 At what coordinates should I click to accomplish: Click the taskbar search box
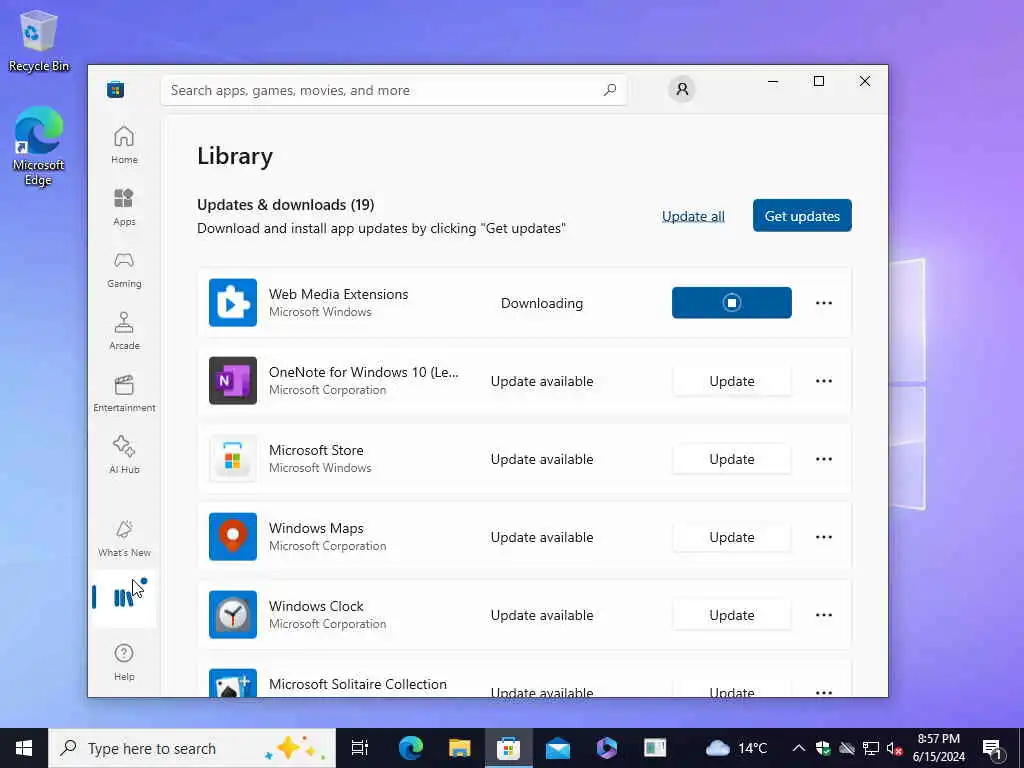pyautogui.click(x=192, y=748)
